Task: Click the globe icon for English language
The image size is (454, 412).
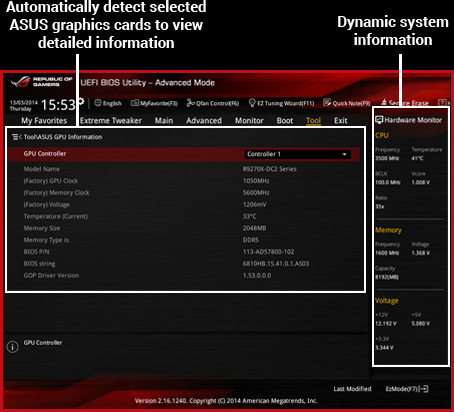Action: pyautogui.click(x=98, y=103)
